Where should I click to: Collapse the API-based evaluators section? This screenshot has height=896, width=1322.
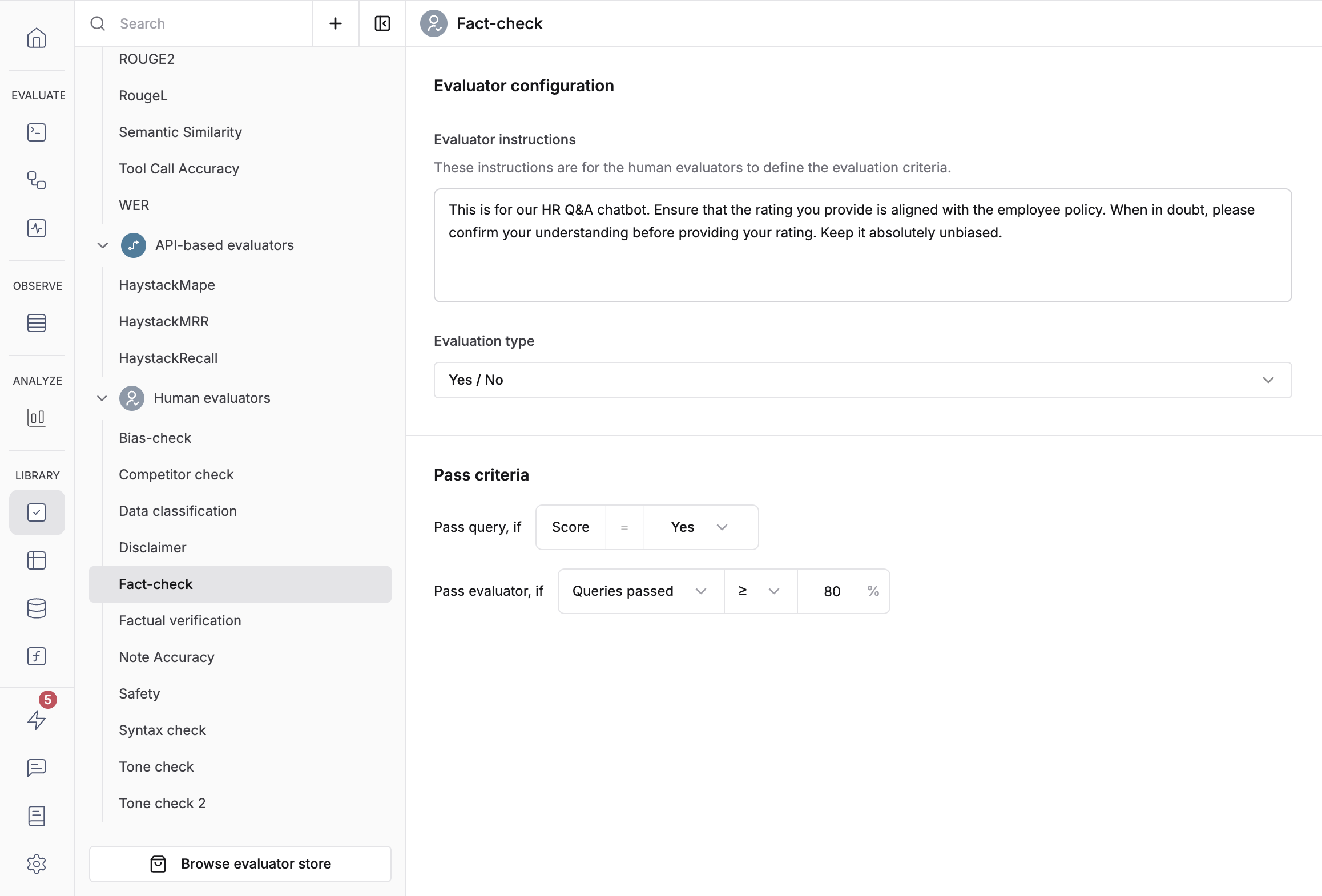tap(100, 244)
